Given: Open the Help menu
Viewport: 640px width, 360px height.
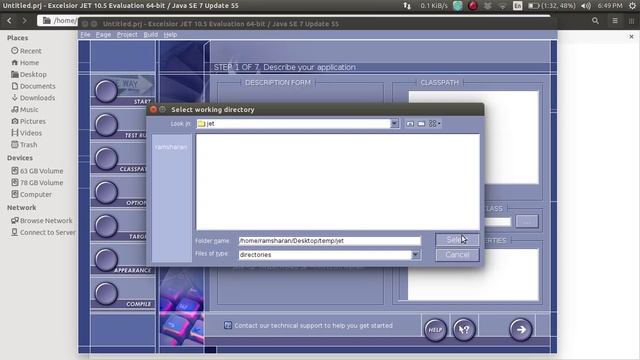Looking at the screenshot, I should pos(170,35).
